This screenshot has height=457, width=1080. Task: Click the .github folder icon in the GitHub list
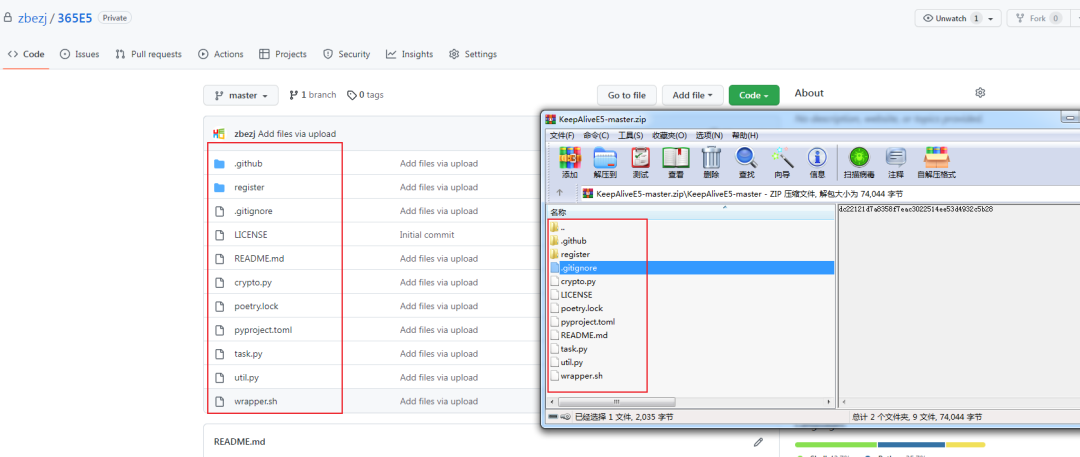pyautogui.click(x=220, y=163)
